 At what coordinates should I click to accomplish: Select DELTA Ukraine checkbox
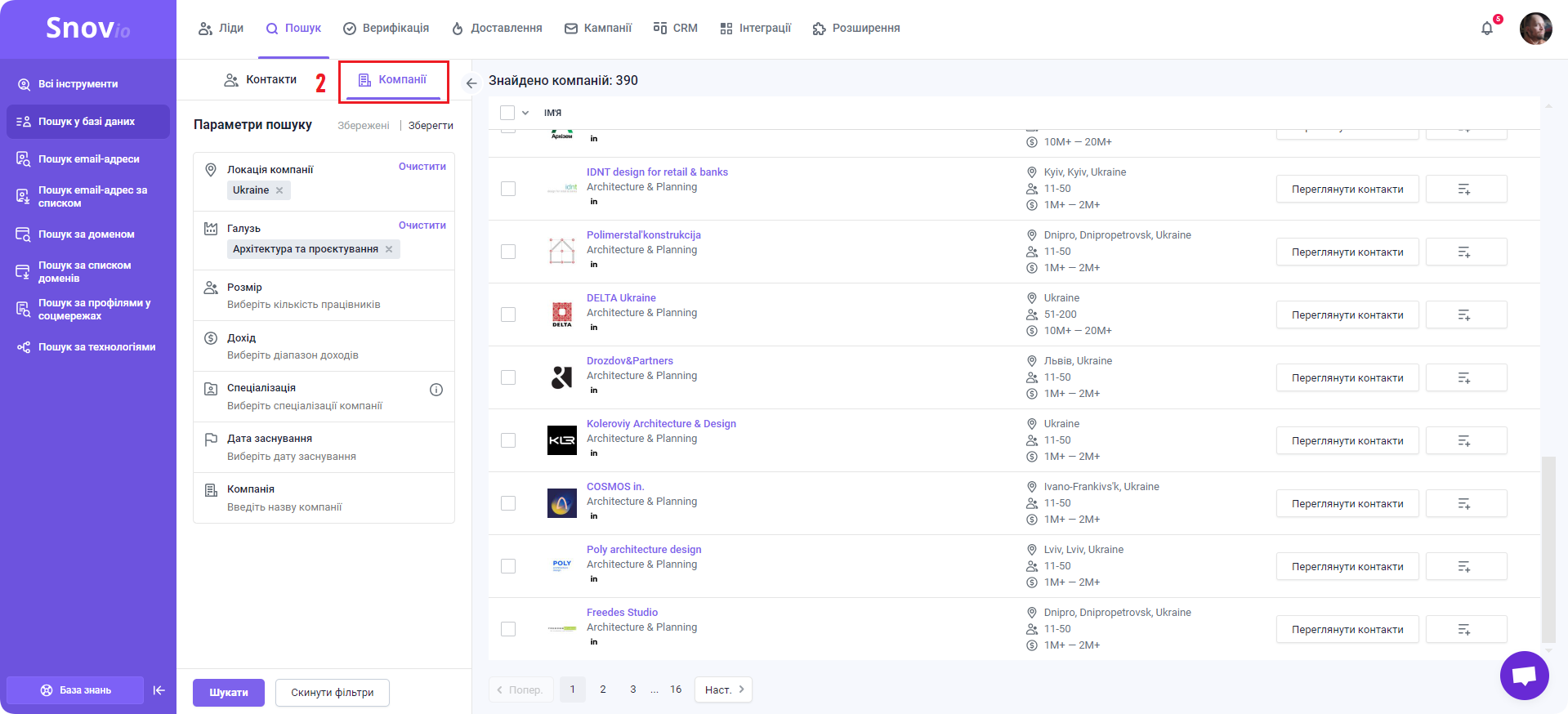click(508, 315)
